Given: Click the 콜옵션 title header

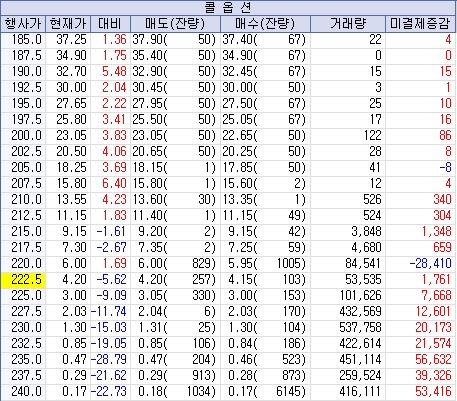Looking at the screenshot, I should [228, 8].
